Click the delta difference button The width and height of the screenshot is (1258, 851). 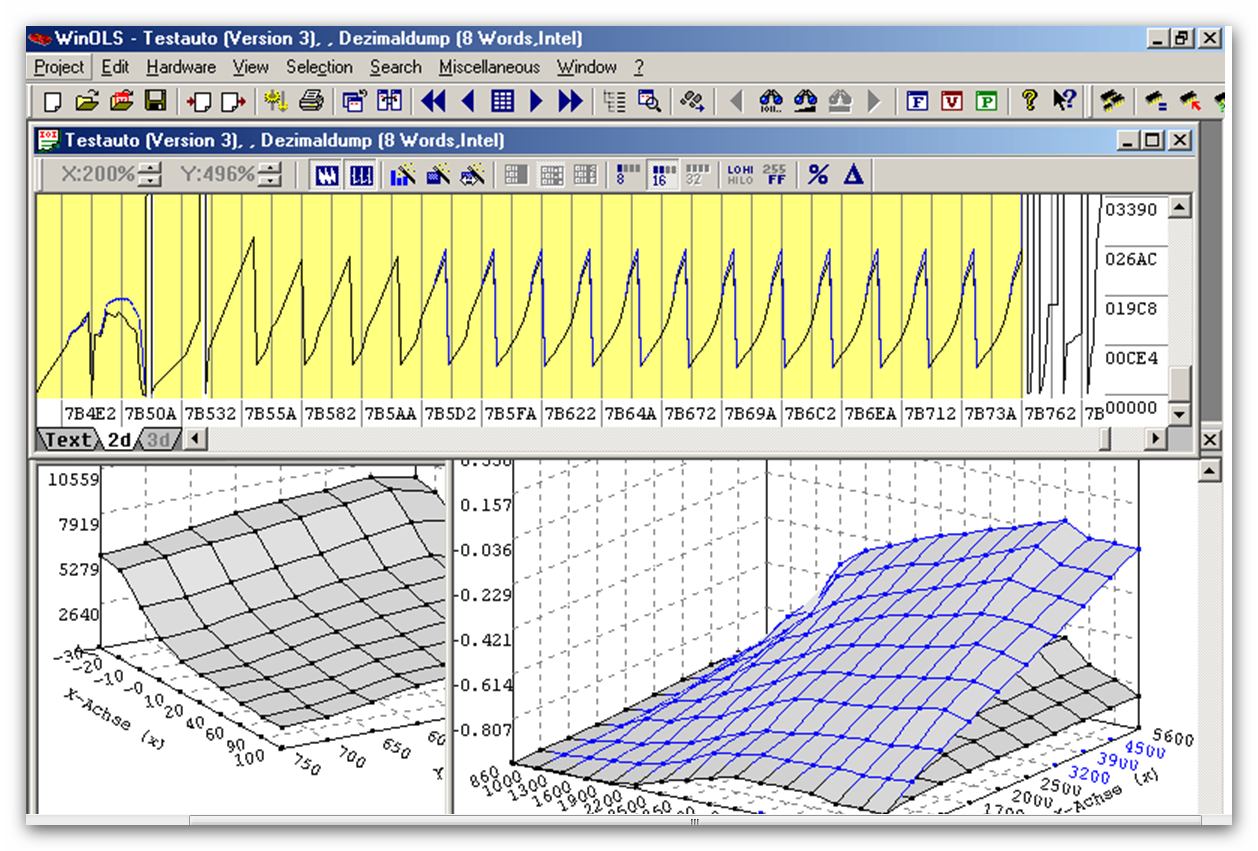[x=853, y=175]
